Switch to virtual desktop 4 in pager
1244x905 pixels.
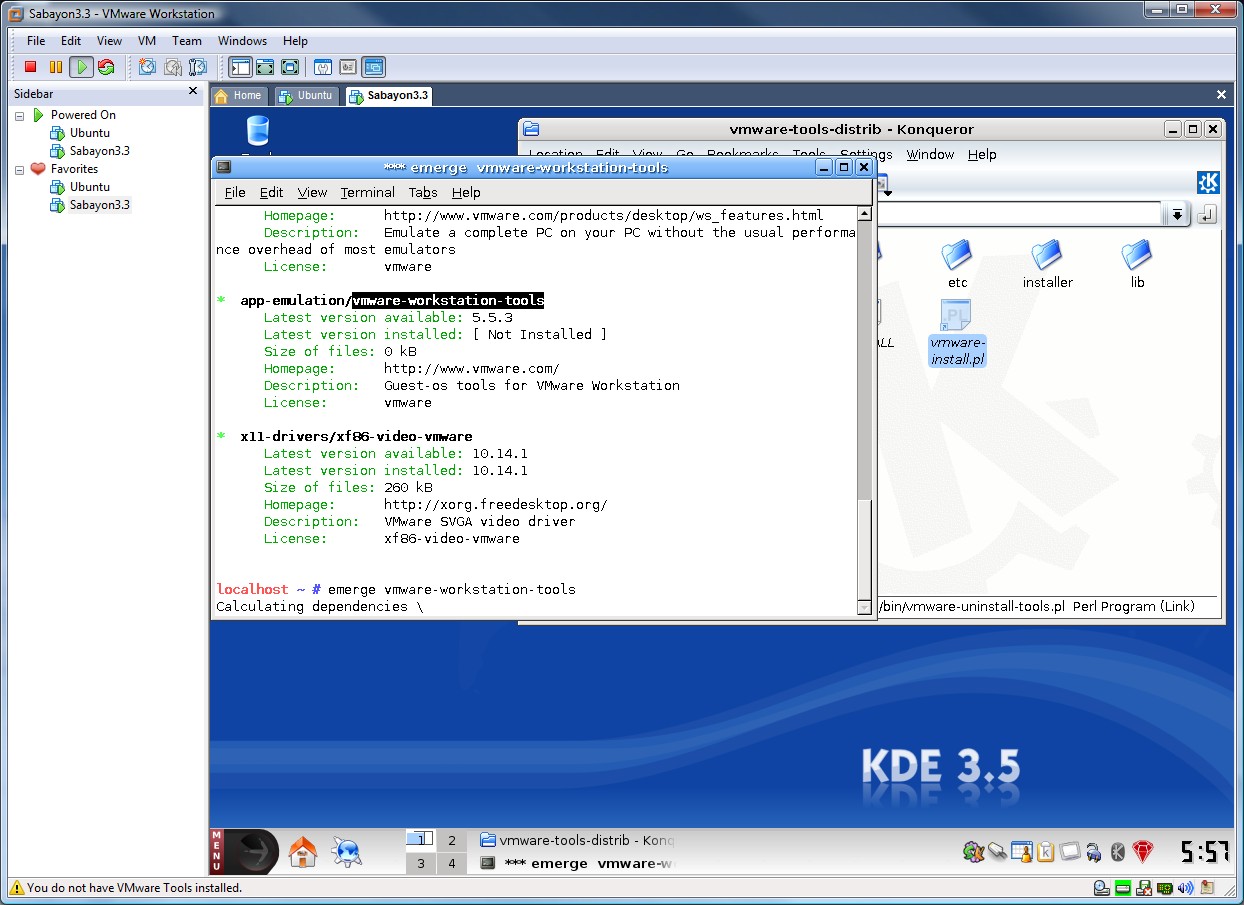point(451,863)
